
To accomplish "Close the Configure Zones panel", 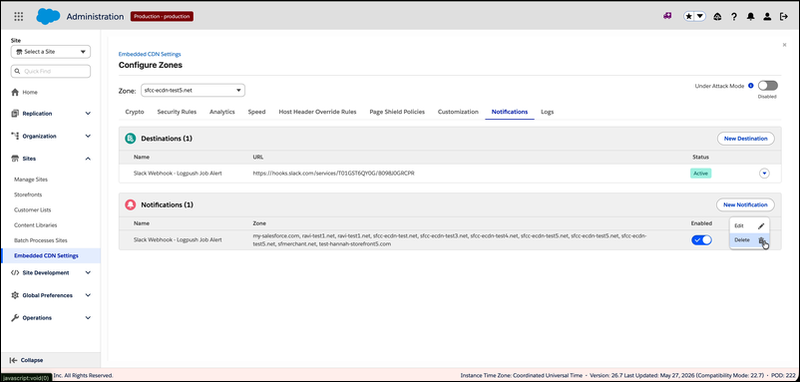I will click(784, 45).
